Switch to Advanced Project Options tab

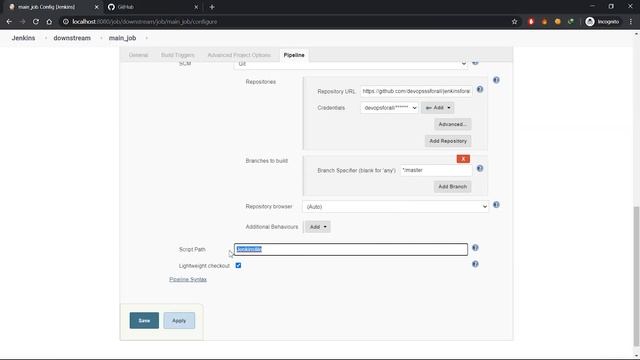pyautogui.click(x=239, y=55)
